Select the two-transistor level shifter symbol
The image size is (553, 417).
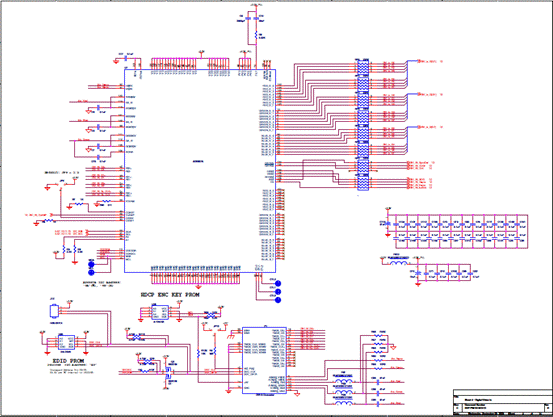[168, 372]
